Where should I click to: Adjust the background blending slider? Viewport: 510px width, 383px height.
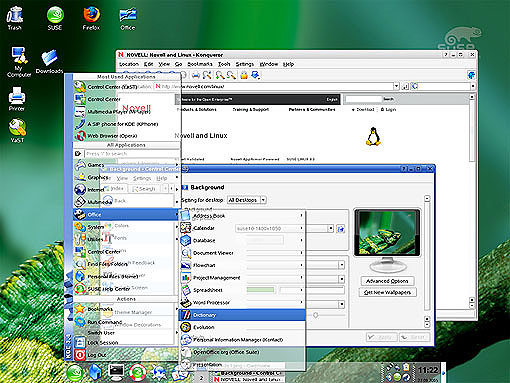coord(315,315)
